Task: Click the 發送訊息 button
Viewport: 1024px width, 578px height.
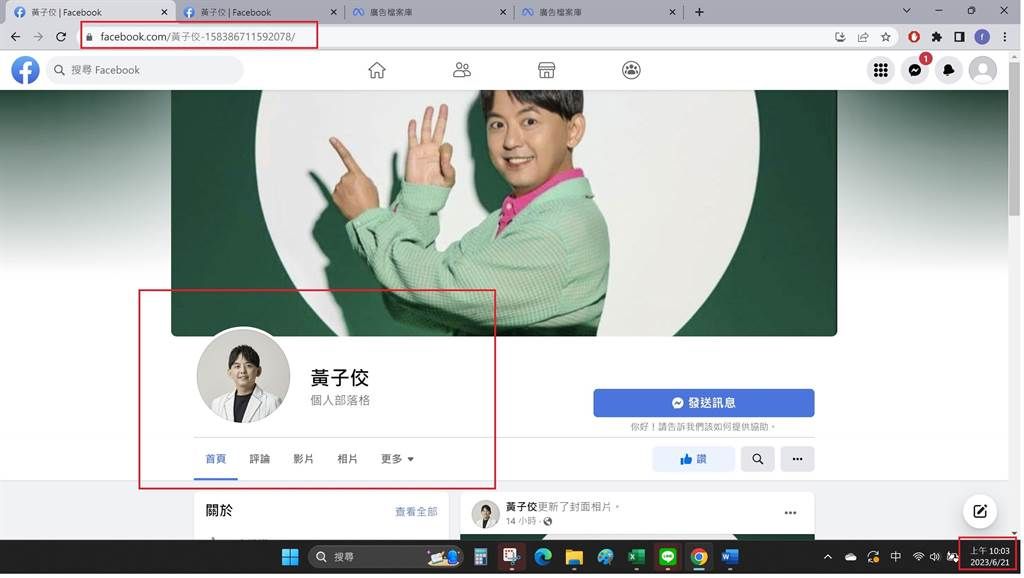Action: point(703,402)
